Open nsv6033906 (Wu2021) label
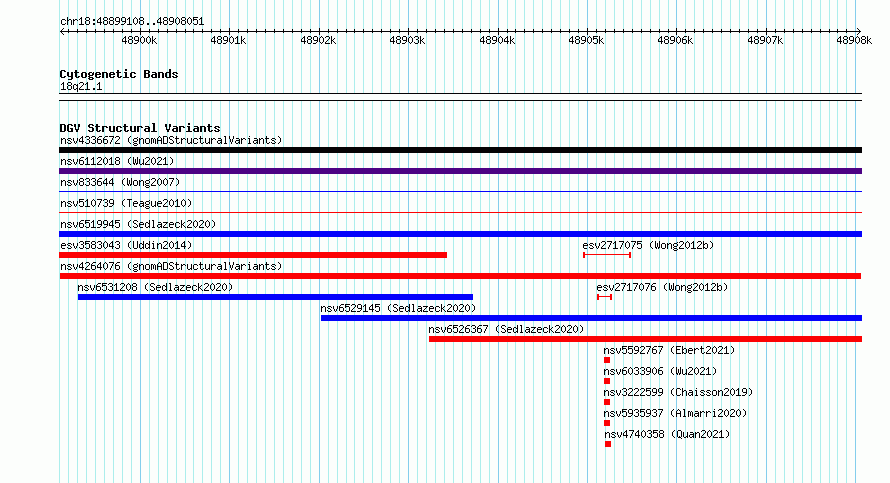Viewport: 890px width, 483px height. [x=660, y=371]
